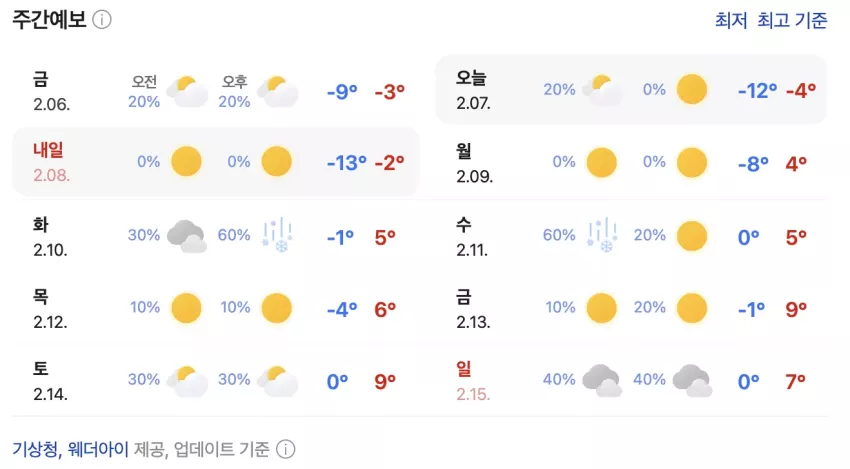Open the info icon after 업데이트 기준
The width and height of the screenshot is (850, 469).
click(286, 449)
